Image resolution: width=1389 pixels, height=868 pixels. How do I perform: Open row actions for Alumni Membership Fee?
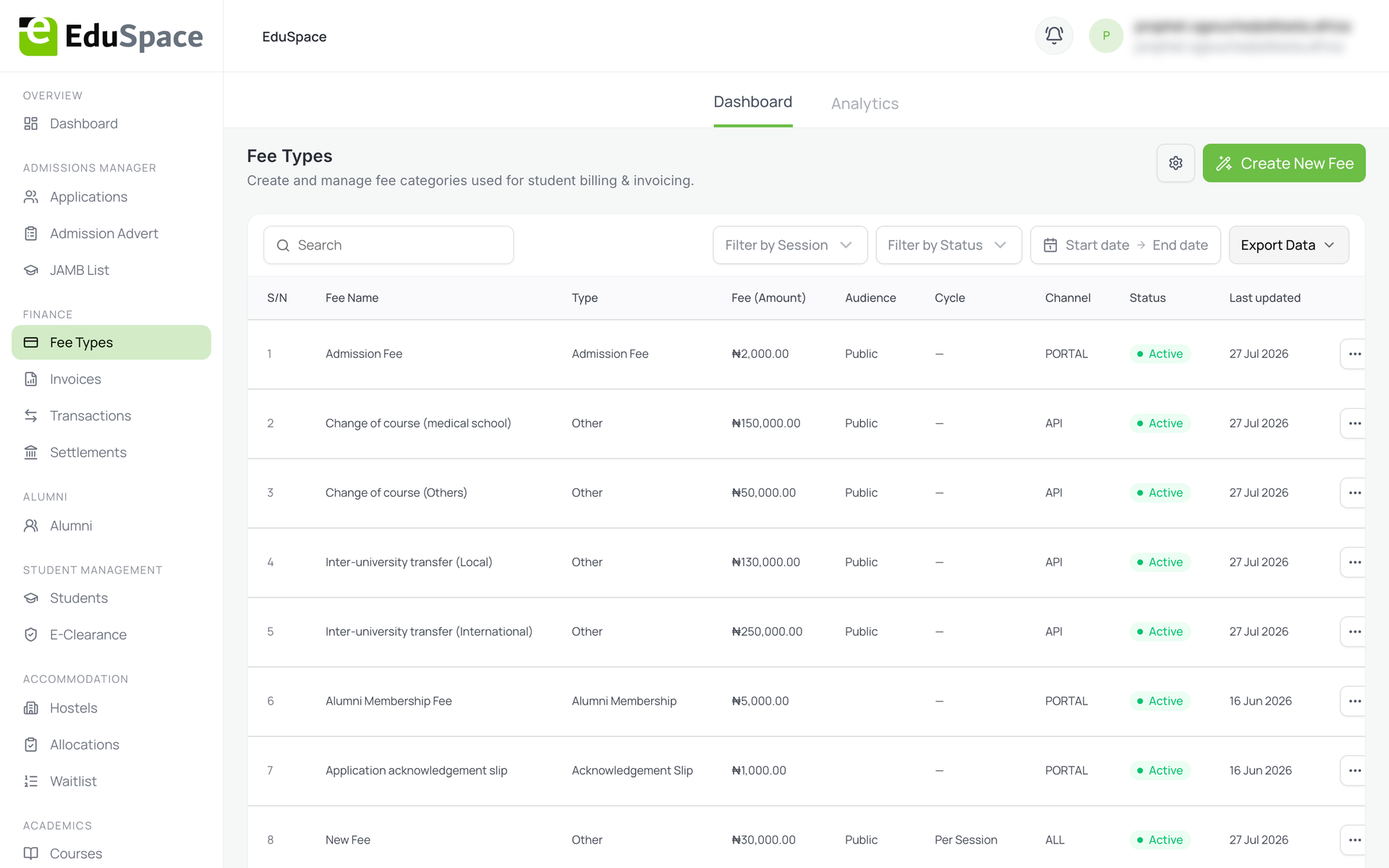1354,701
